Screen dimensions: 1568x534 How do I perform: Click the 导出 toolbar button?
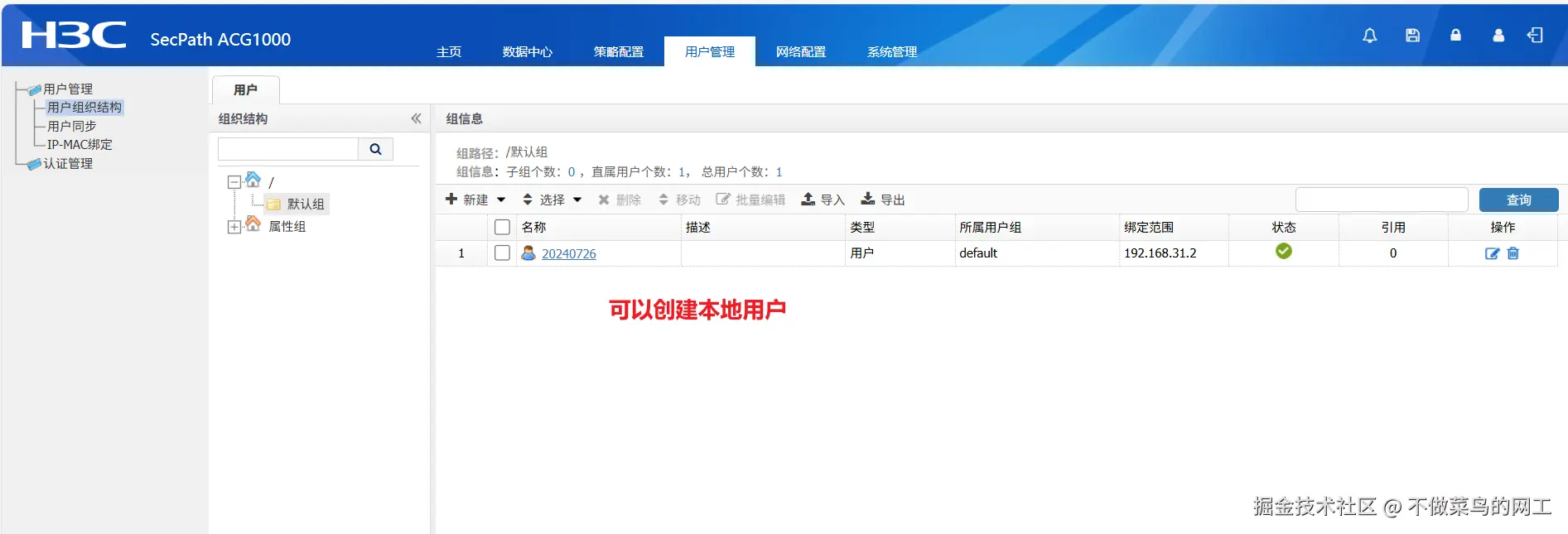tap(883, 200)
